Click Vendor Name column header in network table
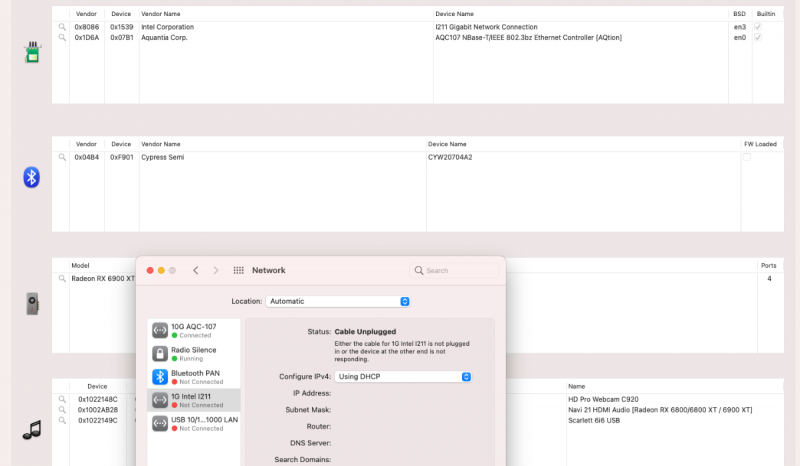The height and width of the screenshot is (466, 800). (x=161, y=14)
